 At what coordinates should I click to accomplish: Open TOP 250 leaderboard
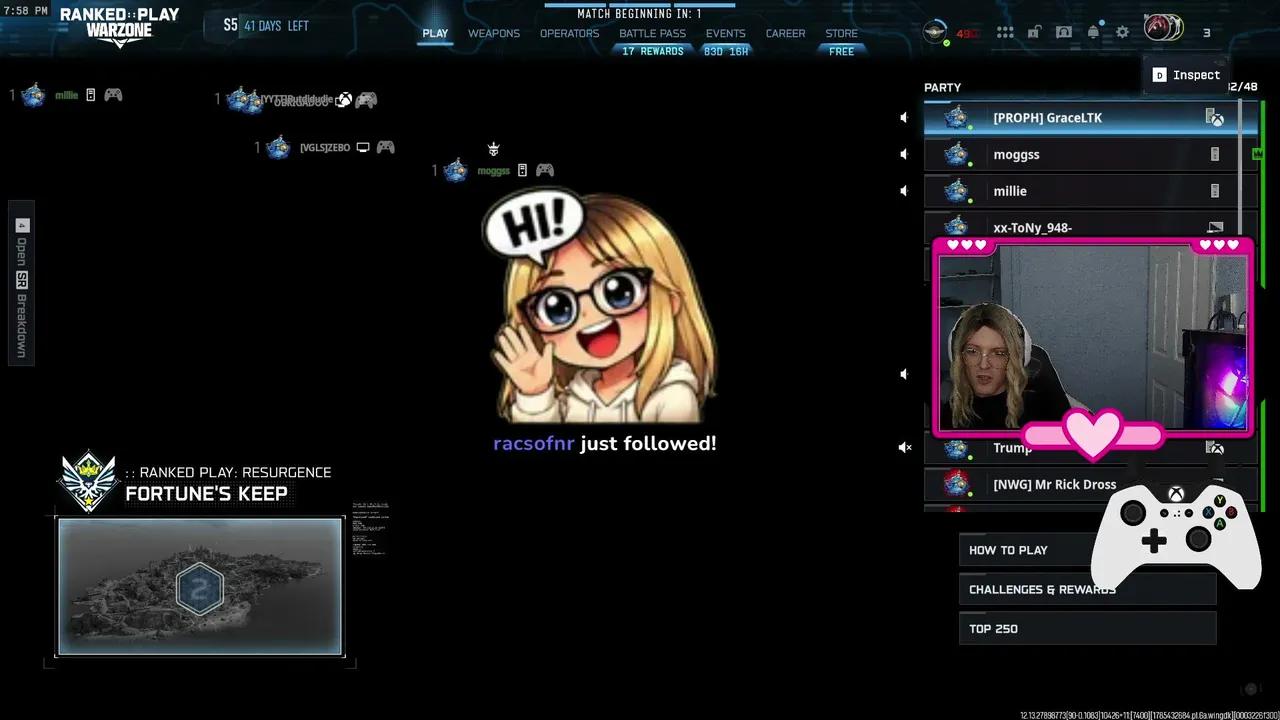[1087, 628]
